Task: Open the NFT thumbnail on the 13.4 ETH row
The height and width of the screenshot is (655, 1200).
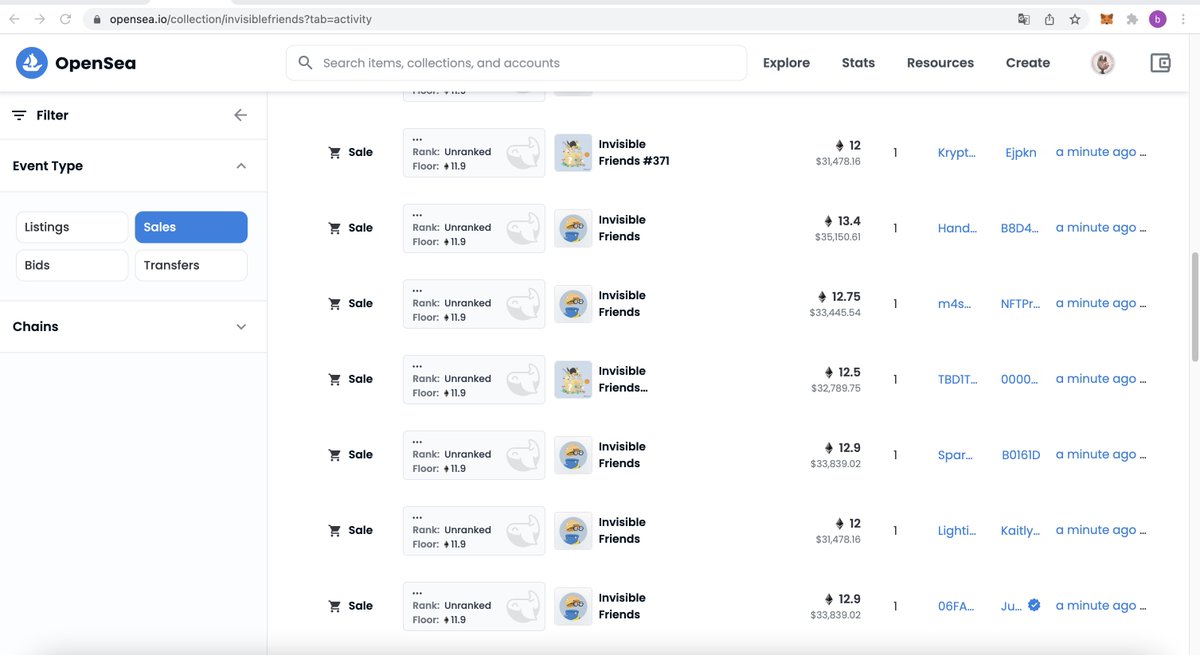Action: (x=573, y=228)
